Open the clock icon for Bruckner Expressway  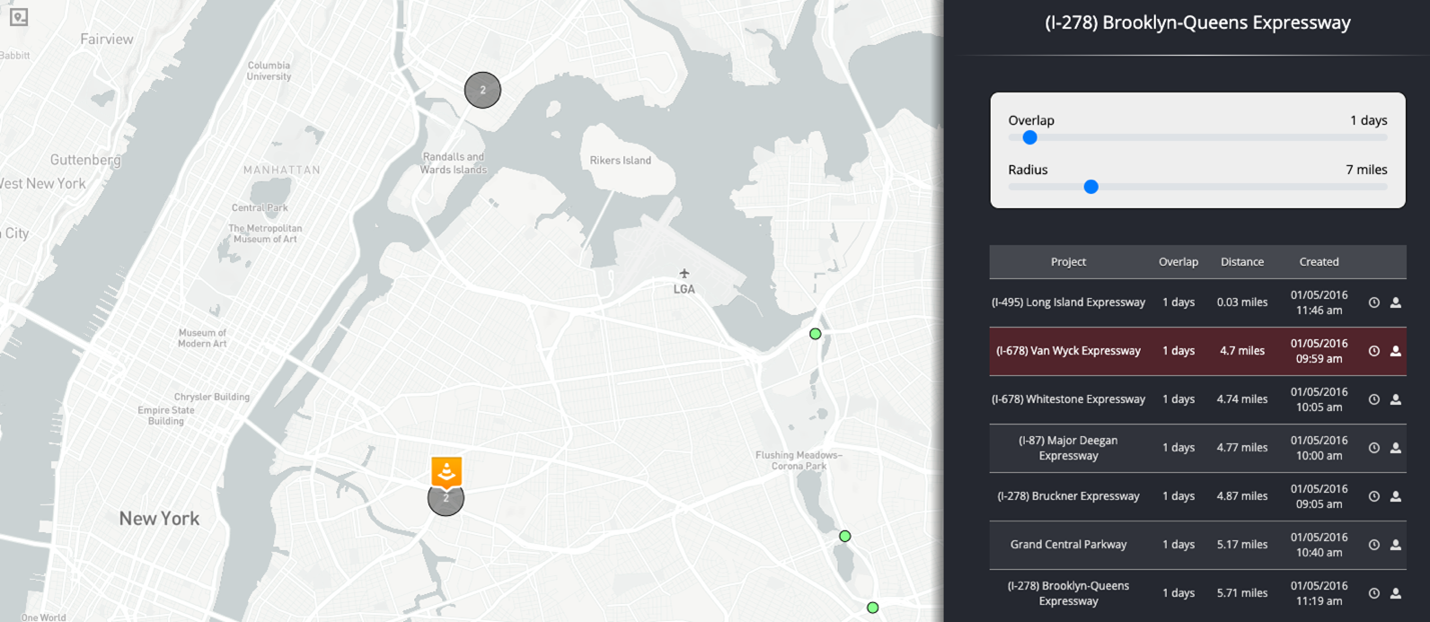tap(1374, 496)
